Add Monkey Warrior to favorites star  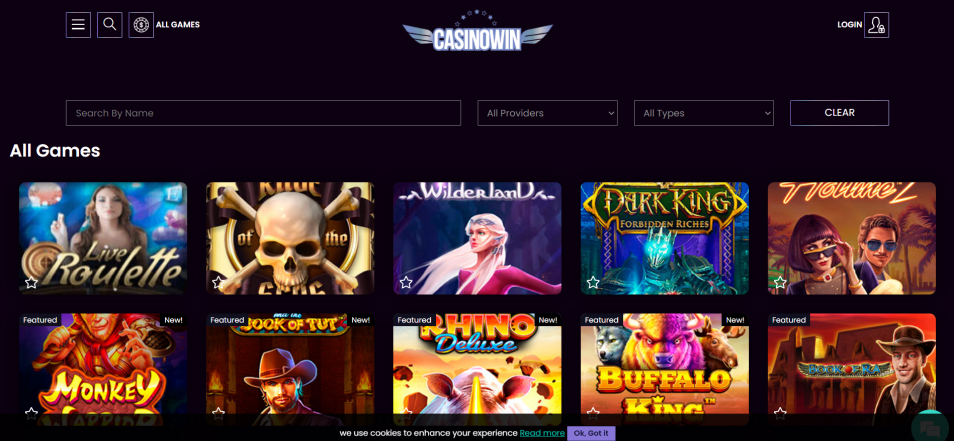coord(32,413)
